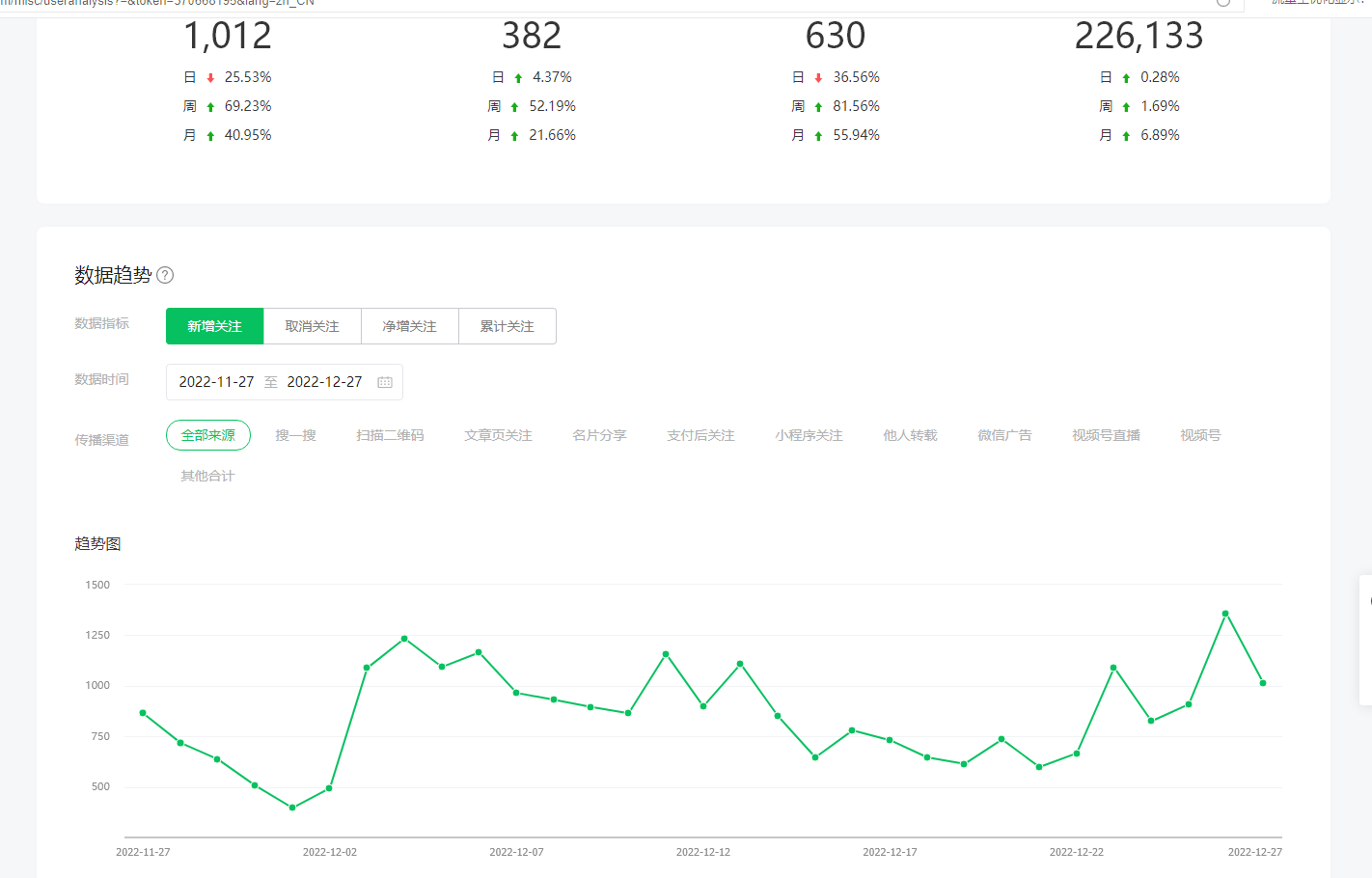This screenshot has width=1372, height=878.
Task: Click the 630 net growth value
Action: [x=836, y=36]
